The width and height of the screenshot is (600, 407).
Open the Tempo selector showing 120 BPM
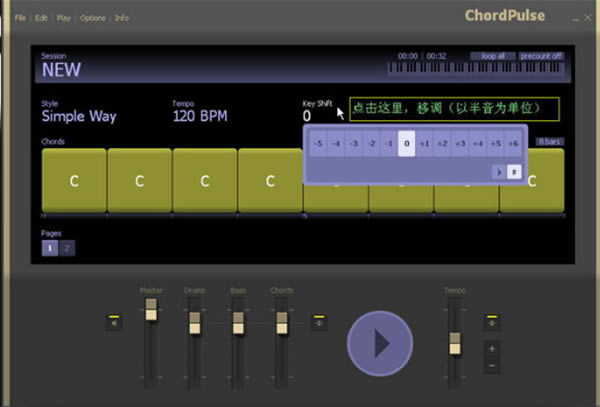(x=200, y=116)
